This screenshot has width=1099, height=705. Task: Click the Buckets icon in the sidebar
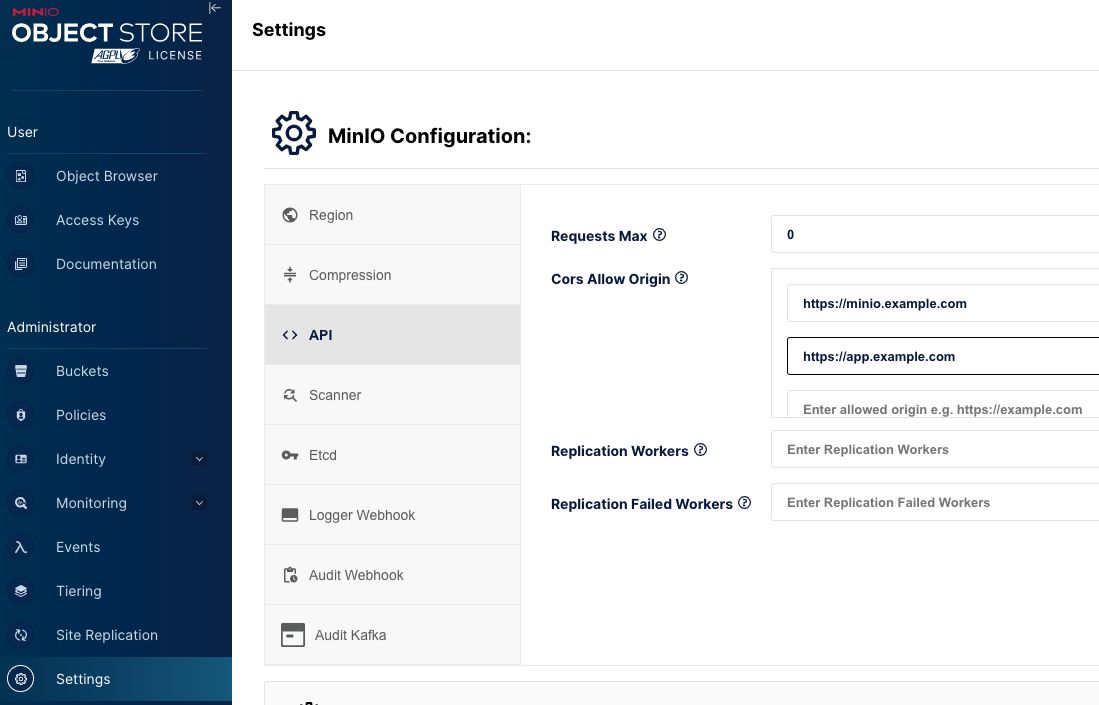(x=21, y=371)
